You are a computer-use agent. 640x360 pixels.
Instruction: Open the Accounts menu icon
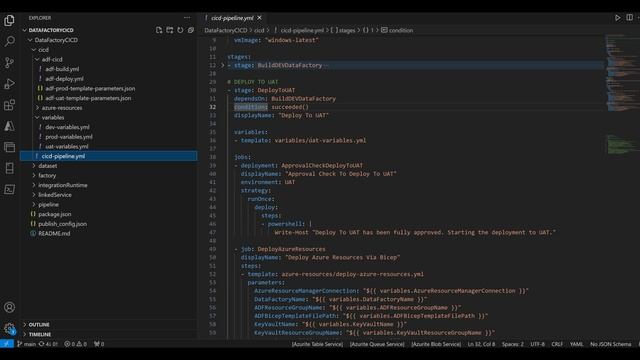point(9,307)
